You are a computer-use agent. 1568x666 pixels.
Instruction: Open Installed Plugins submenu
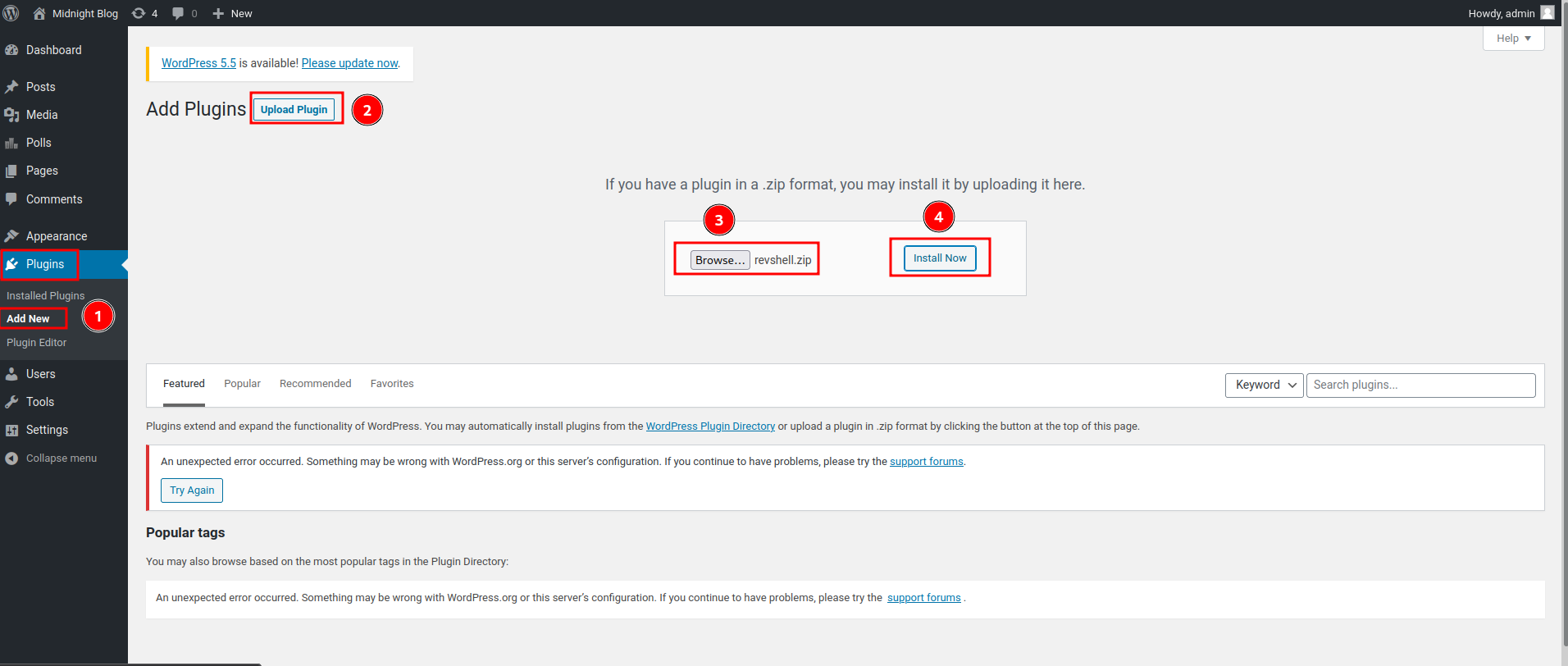[45, 295]
